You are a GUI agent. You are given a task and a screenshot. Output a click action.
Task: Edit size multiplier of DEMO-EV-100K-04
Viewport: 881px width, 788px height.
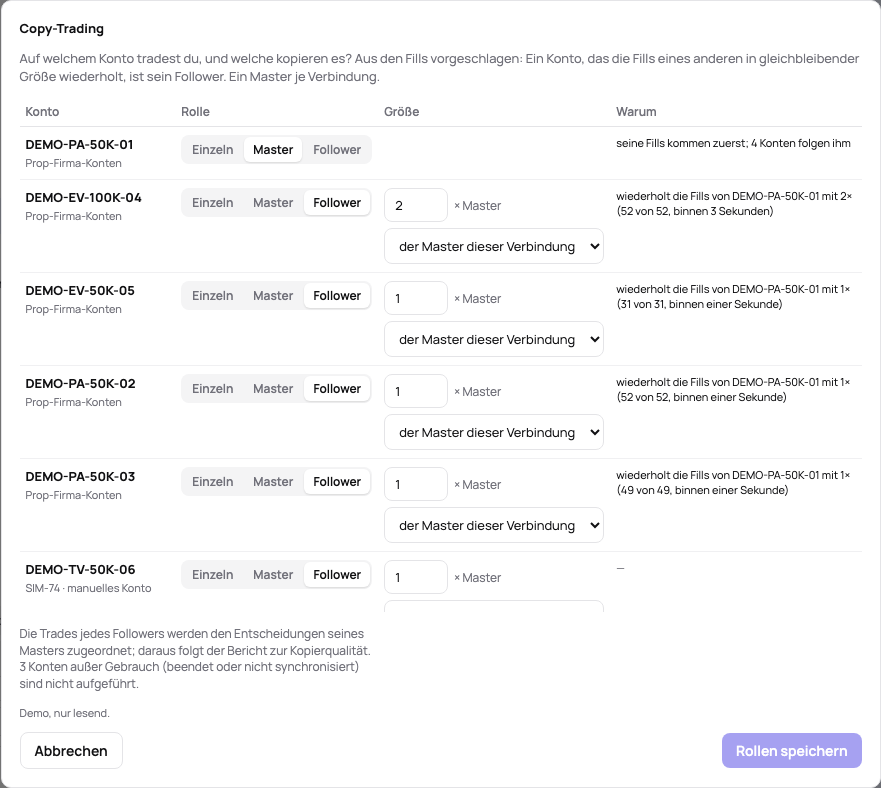tap(416, 205)
